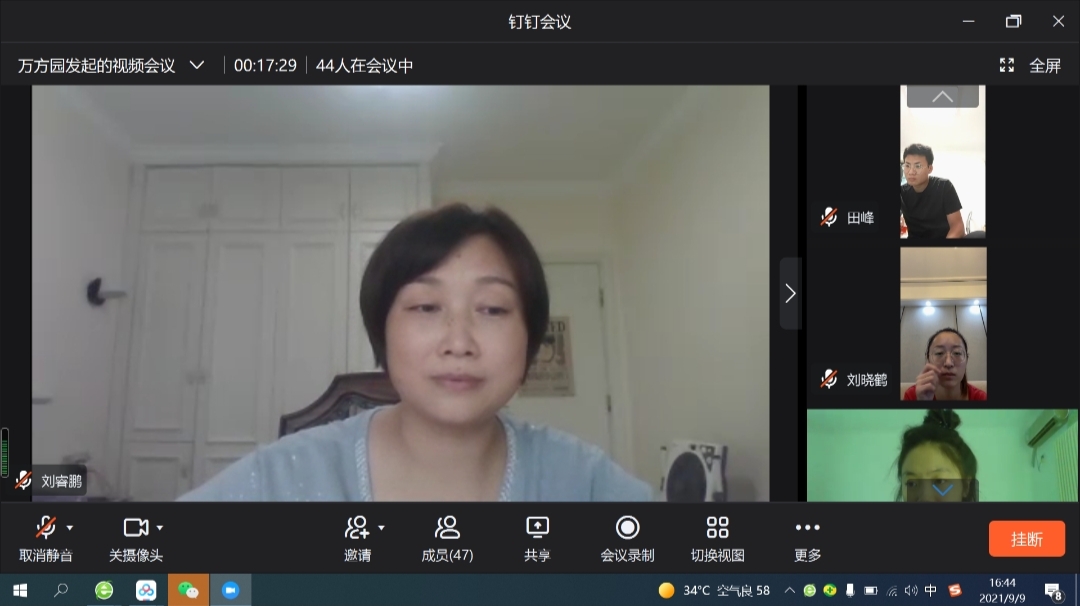Click the 全屏 text label
Viewport: 1080px width, 606px height.
tap(1045, 65)
